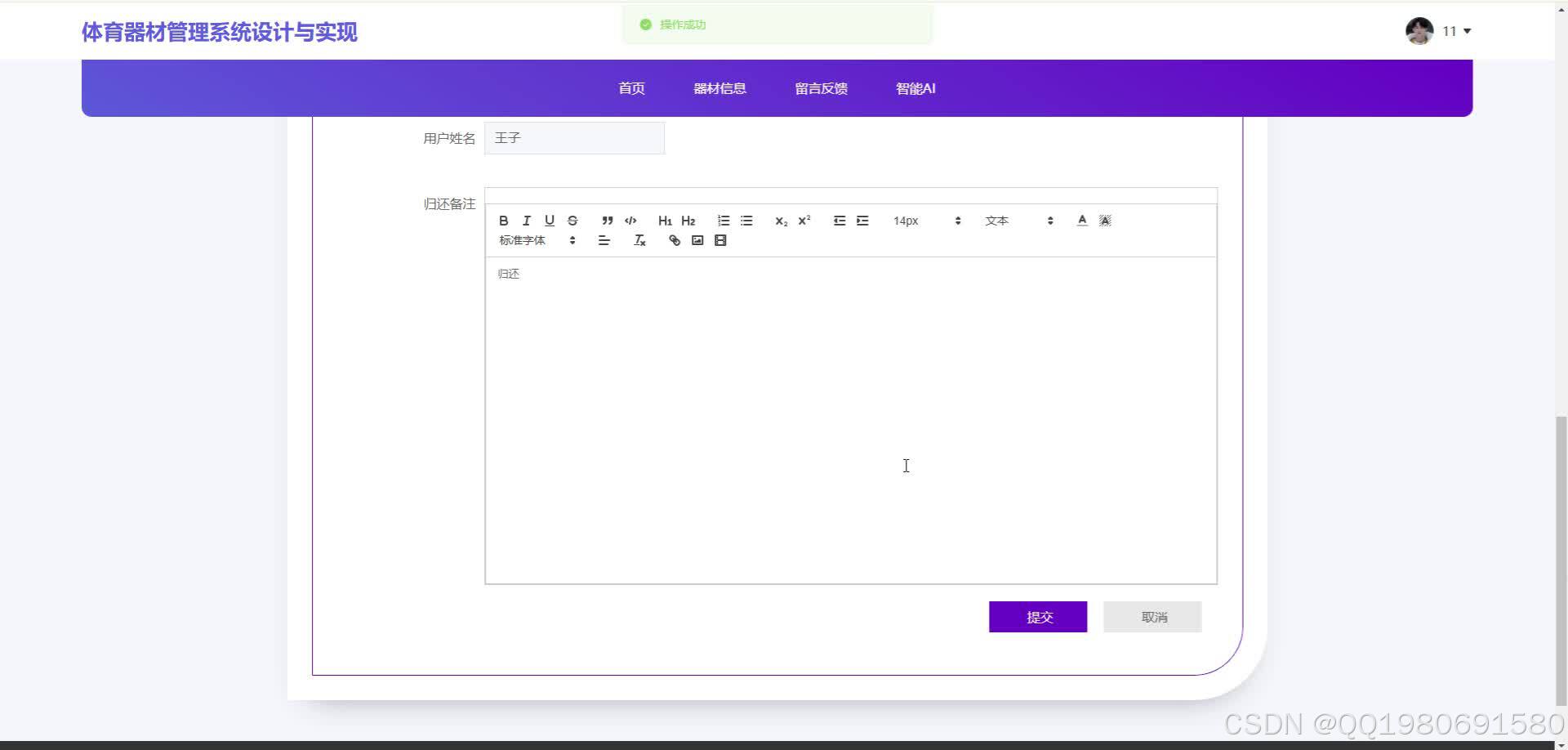Viewport: 1568px width, 750px height.
Task: Switch to the 器材信息 navigation tab
Action: pos(719,88)
